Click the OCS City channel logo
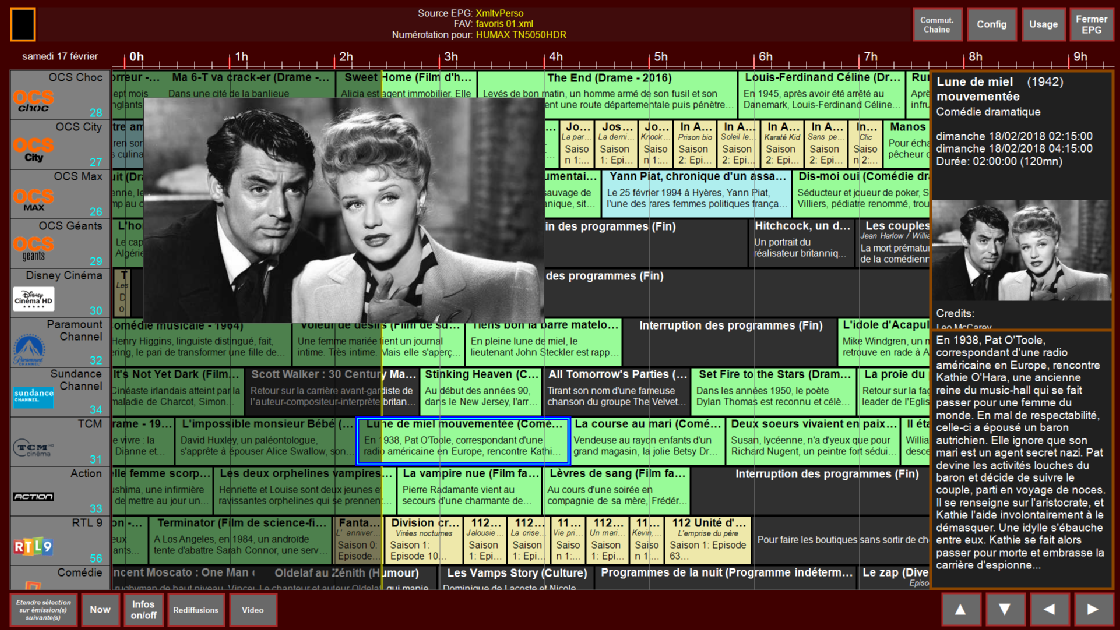 click(33, 149)
